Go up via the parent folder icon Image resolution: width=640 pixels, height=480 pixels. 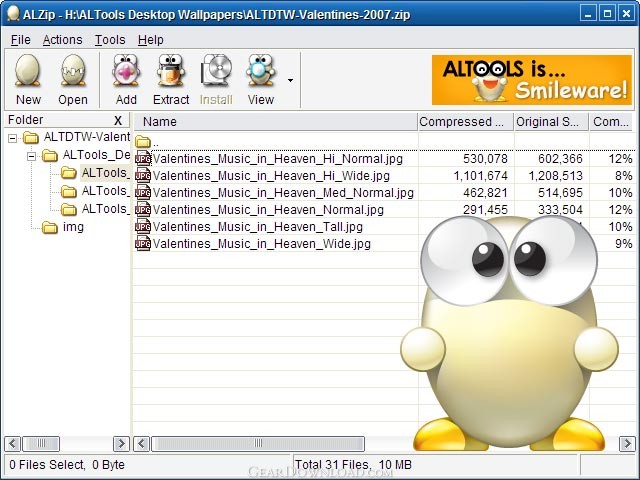[x=143, y=142]
